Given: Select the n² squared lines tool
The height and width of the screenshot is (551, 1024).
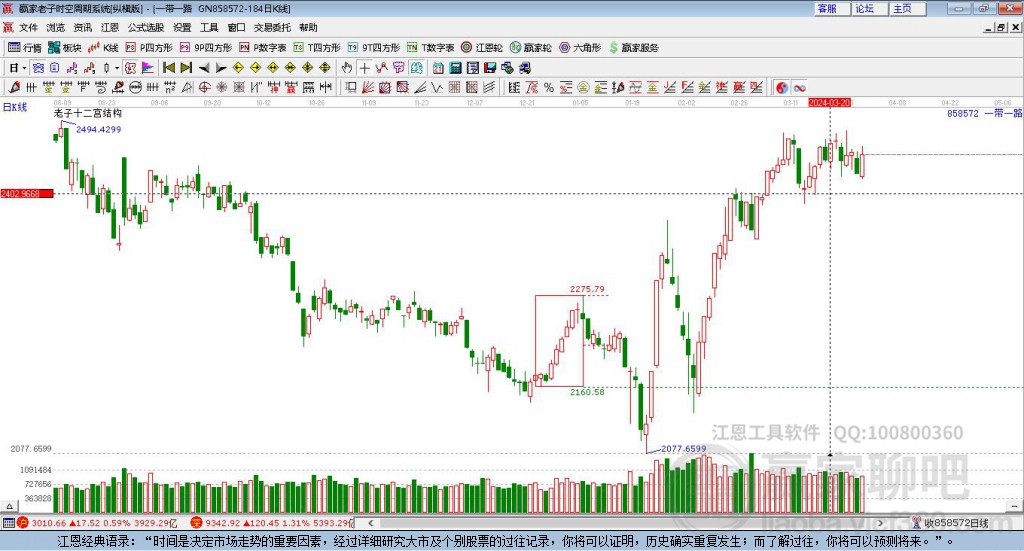Looking at the screenshot, I should coord(170,87).
